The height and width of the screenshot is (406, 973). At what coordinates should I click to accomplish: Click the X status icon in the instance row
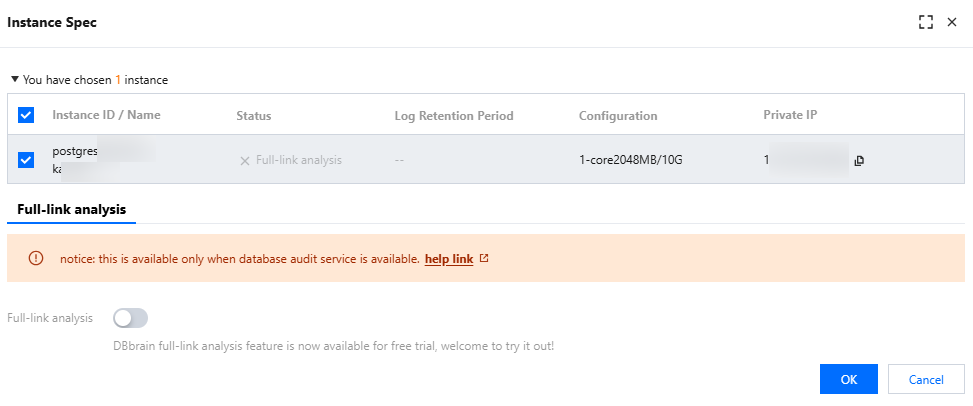[245, 160]
